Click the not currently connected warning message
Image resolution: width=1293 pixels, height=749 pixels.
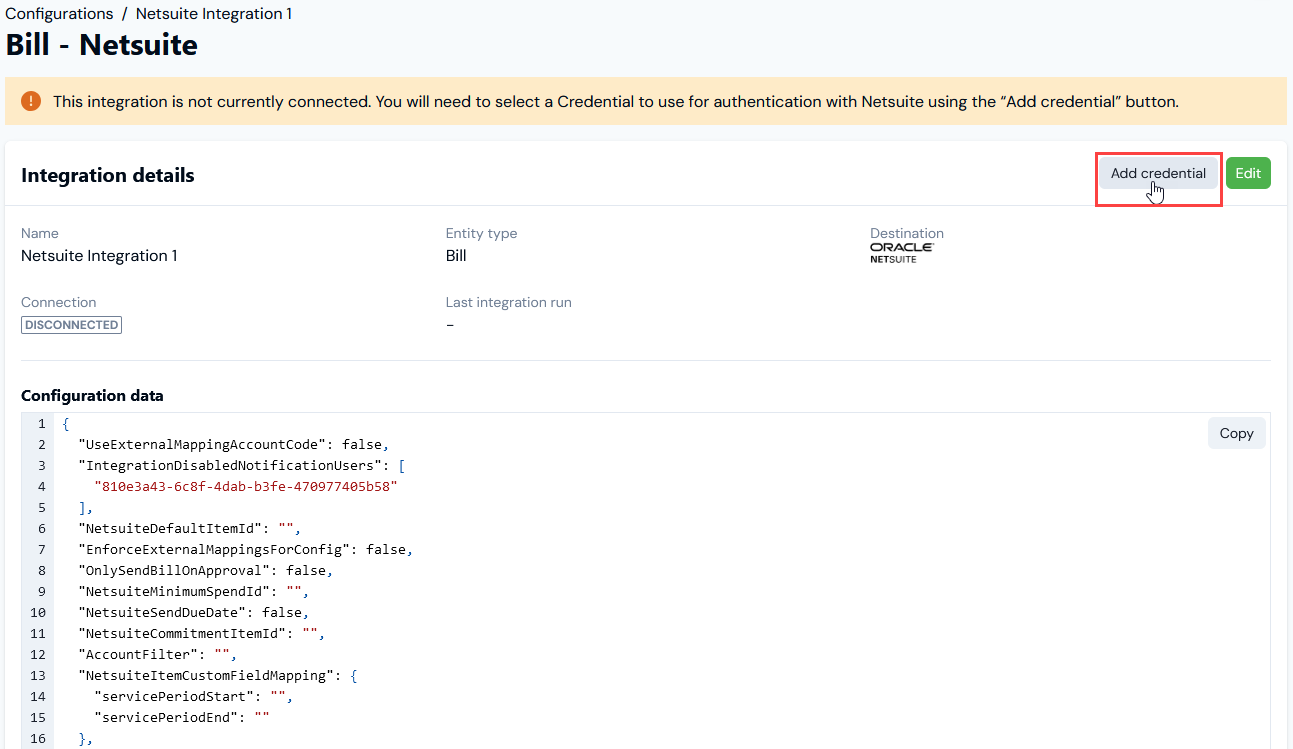click(x=616, y=101)
